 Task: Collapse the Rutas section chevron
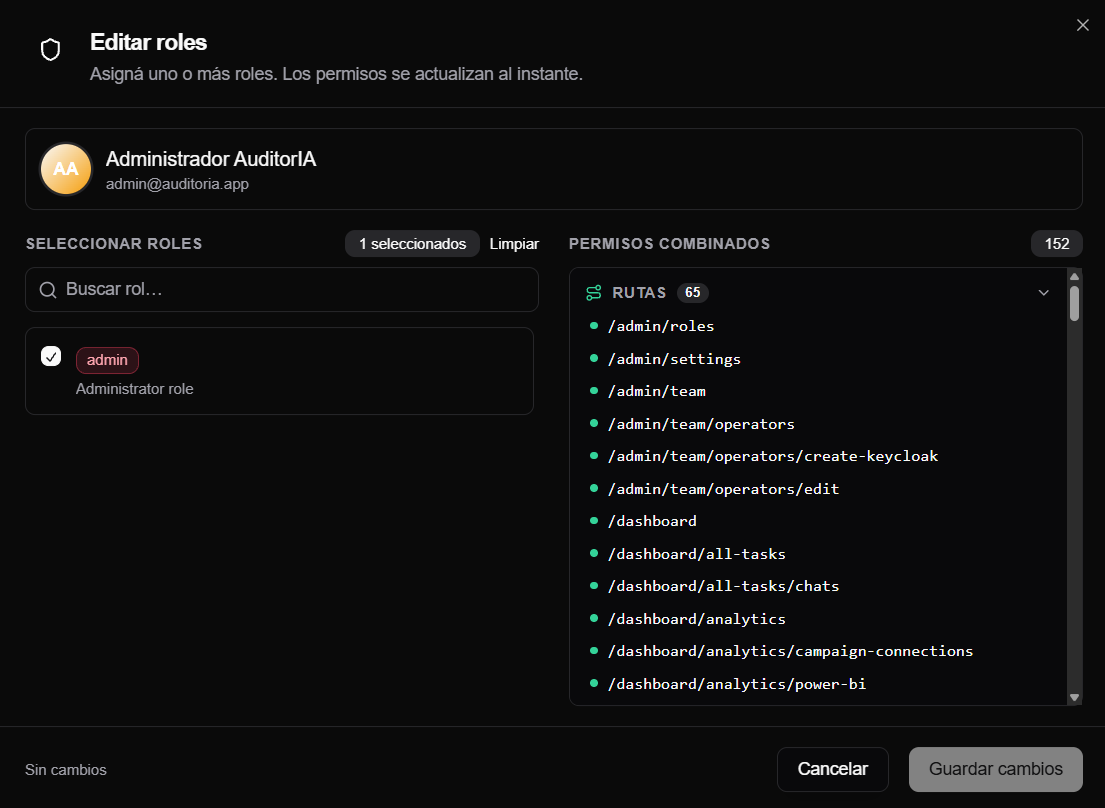click(x=1044, y=292)
